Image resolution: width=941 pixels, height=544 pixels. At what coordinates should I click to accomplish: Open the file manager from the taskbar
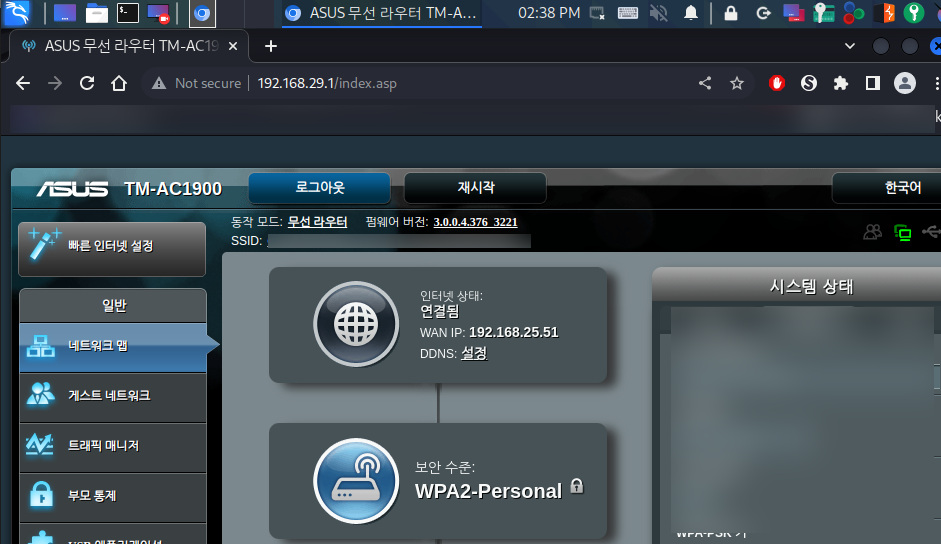[96, 13]
